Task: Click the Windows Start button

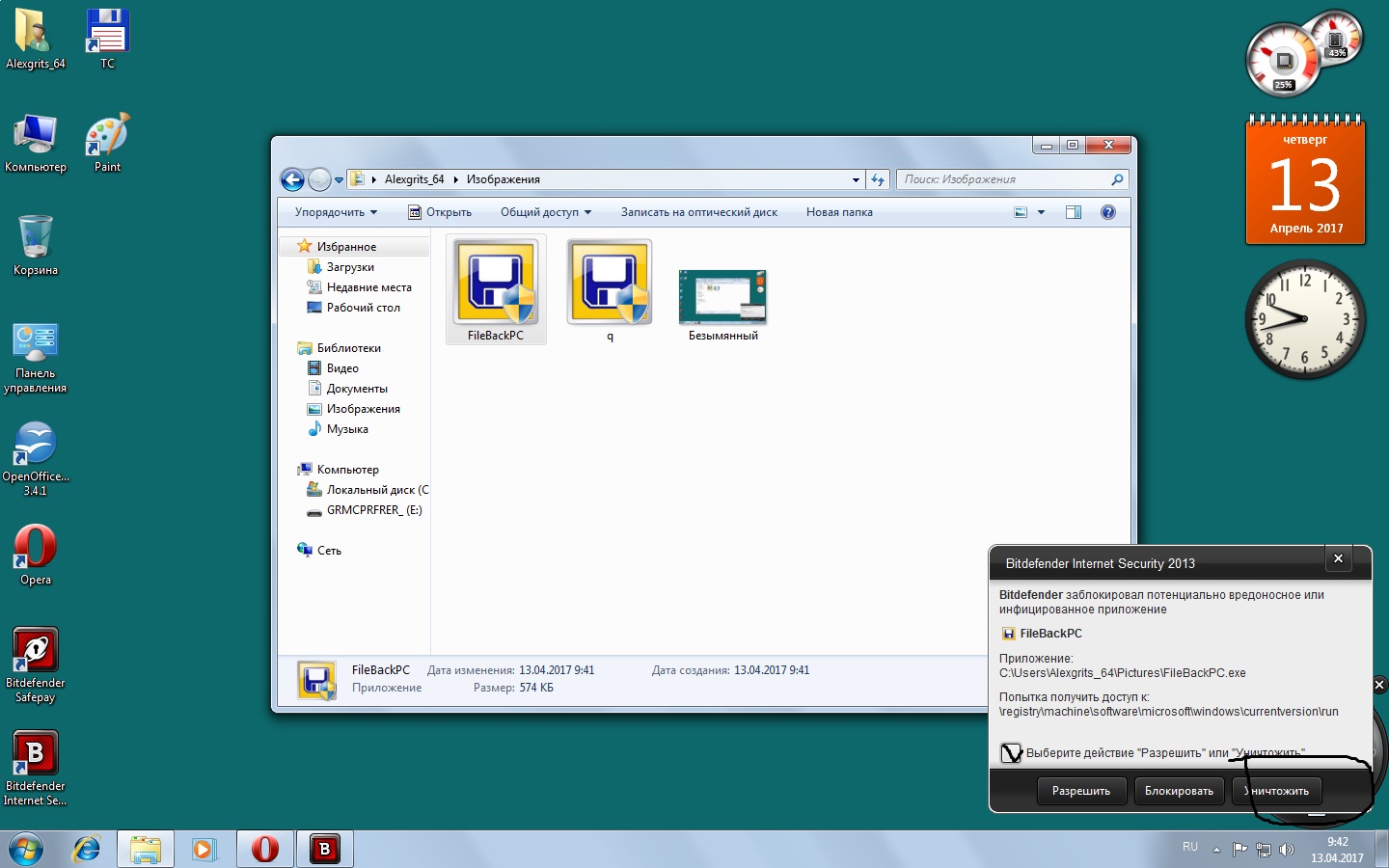Action: 26,849
